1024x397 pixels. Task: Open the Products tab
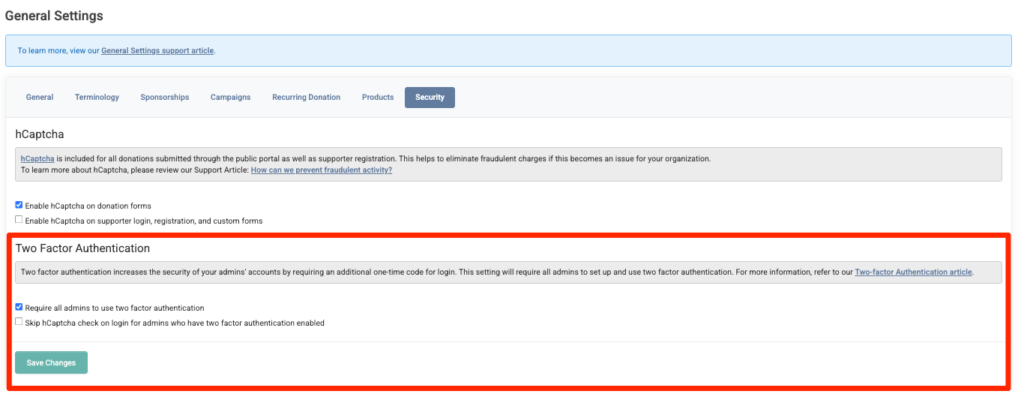(377, 97)
